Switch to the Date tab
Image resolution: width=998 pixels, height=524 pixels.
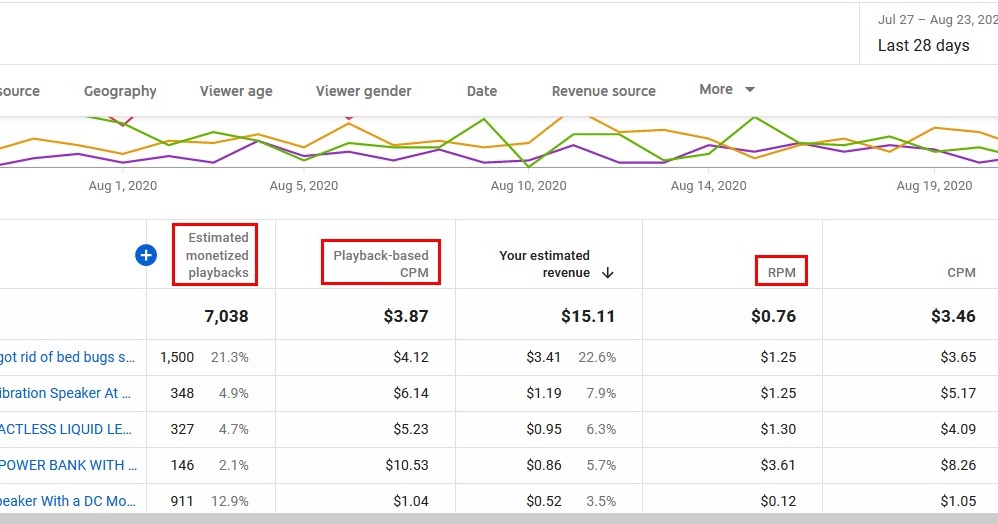coord(482,91)
